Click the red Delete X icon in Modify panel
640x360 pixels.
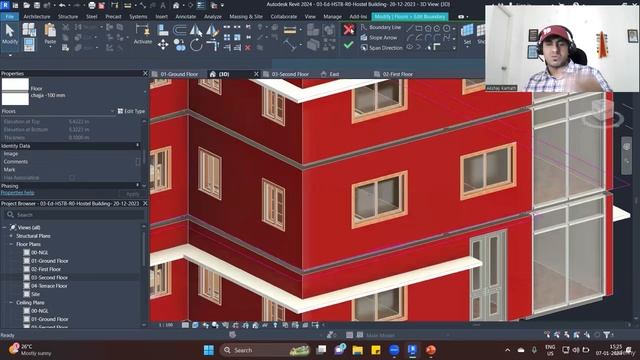point(247,47)
